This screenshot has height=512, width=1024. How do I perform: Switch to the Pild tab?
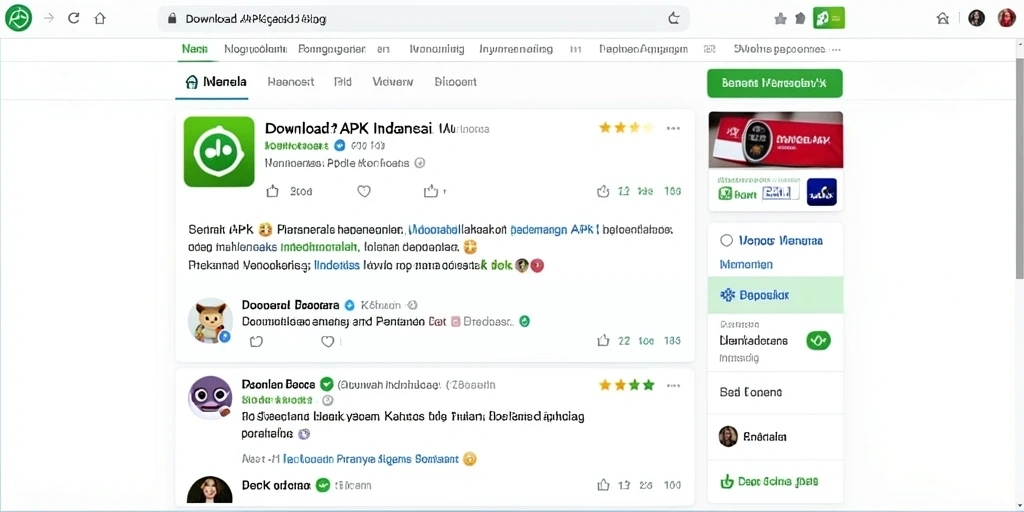click(342, 82)
